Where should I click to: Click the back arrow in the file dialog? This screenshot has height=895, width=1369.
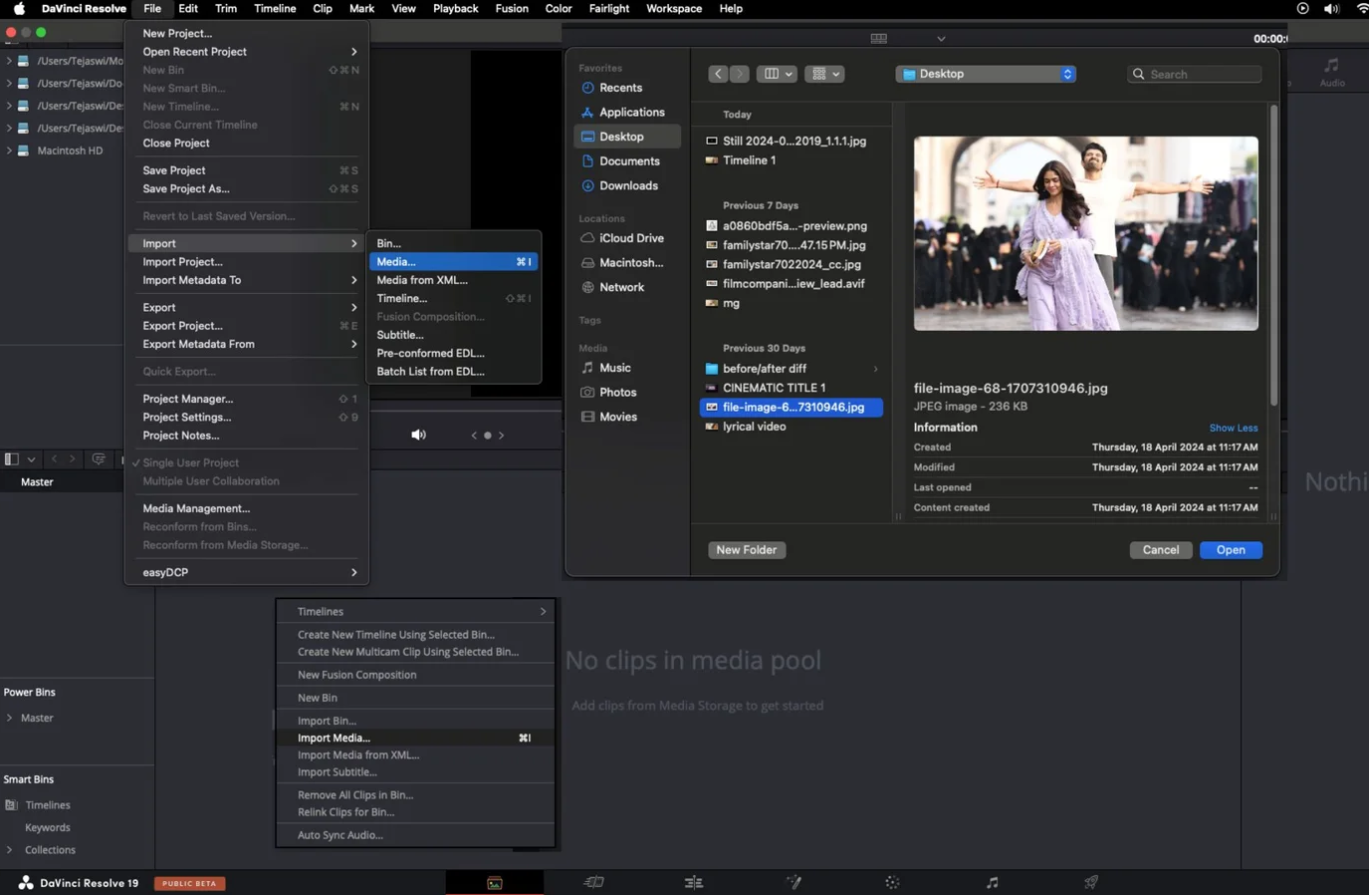point(716,73)
